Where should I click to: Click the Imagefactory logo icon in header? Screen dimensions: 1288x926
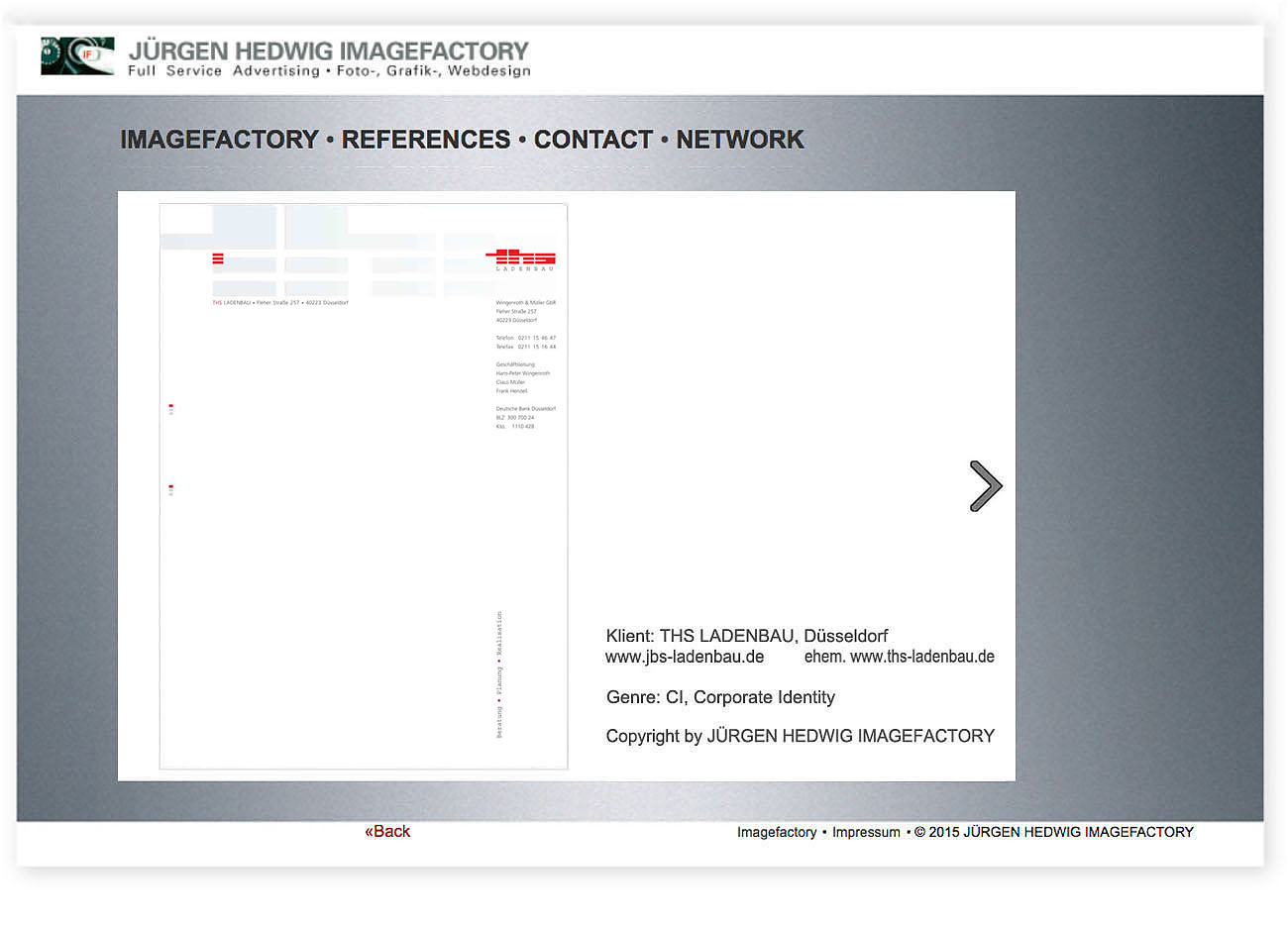click(77, 56)
